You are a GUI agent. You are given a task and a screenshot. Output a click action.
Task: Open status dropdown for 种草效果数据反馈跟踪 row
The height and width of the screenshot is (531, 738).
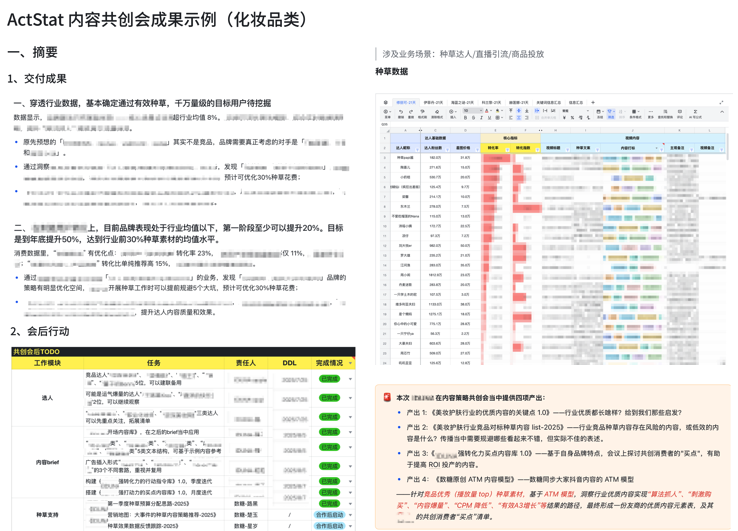pos(351,526)
